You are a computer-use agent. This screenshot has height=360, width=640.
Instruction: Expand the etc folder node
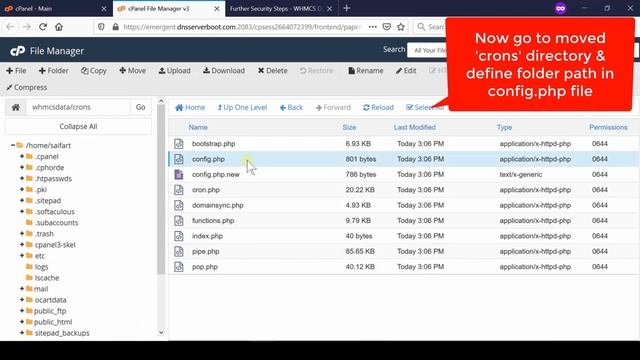[x=22, y=255]
